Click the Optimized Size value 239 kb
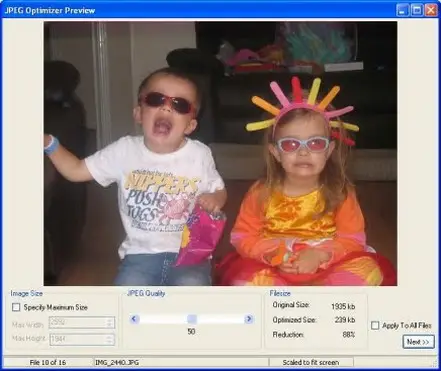This screenshot has width=441, height=371. pos(345,320)
